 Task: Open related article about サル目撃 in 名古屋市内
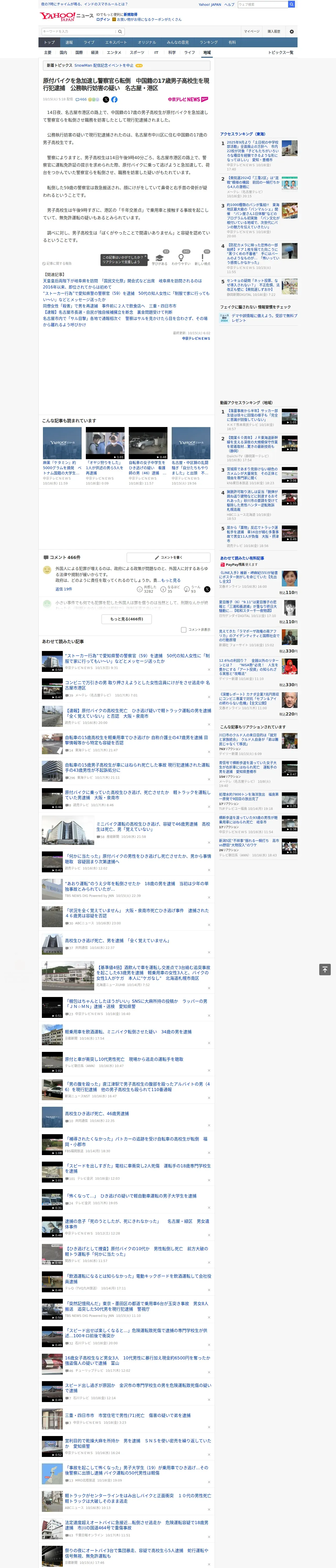pos(125,321)
